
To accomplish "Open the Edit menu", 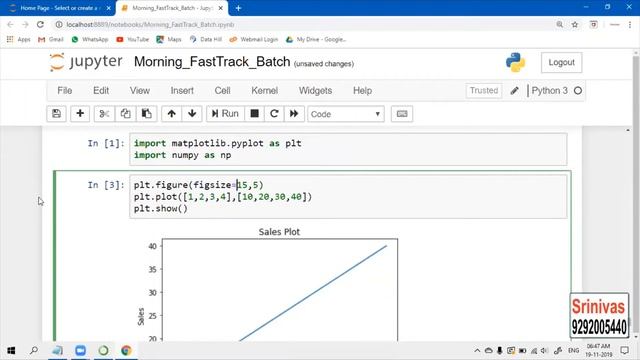I will (x=101, y=91).
